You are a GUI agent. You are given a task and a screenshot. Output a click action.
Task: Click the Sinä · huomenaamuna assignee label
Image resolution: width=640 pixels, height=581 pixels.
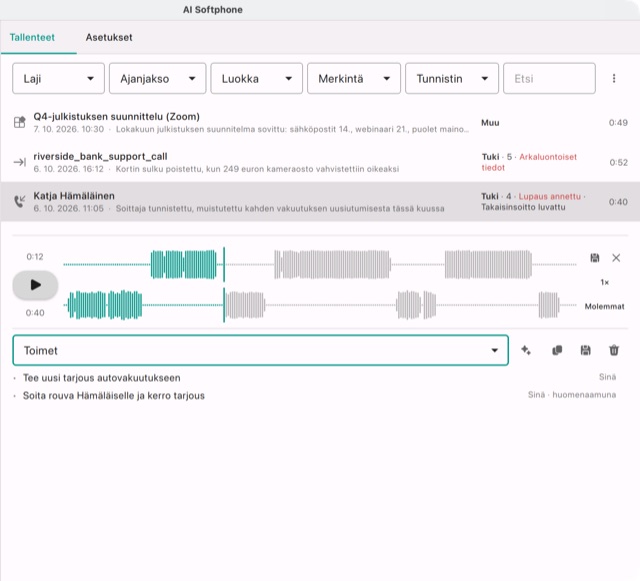pyautogui.click(x=572, y=395)
